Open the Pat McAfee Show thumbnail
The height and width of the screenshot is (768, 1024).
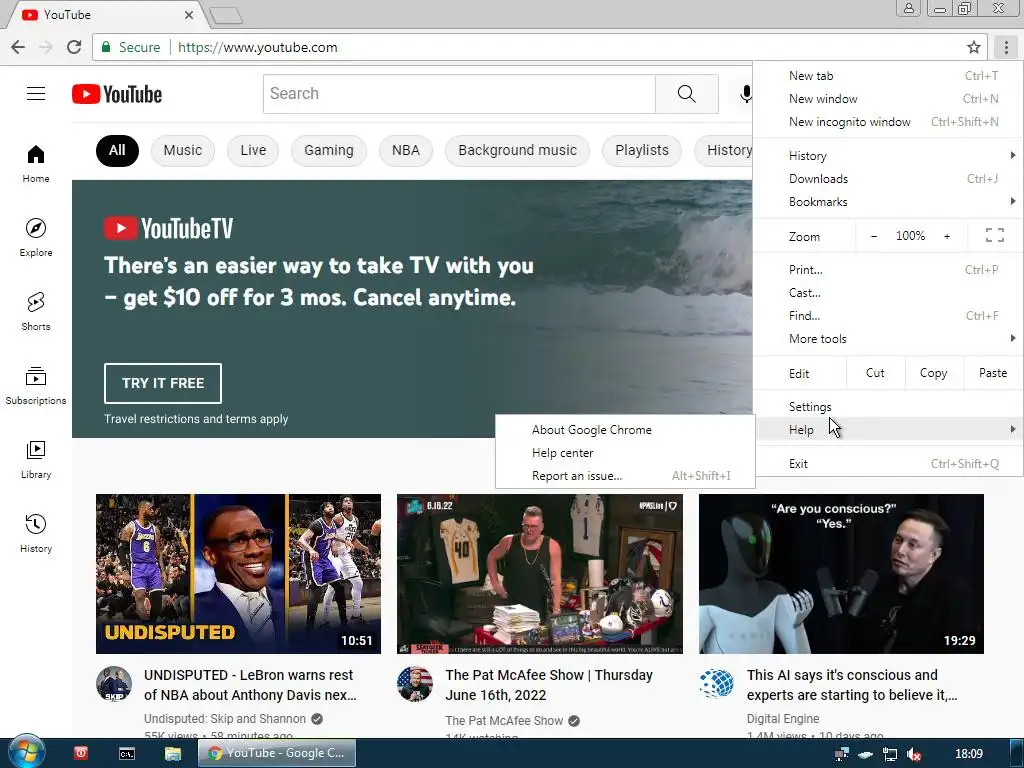(x=539, y=573)
